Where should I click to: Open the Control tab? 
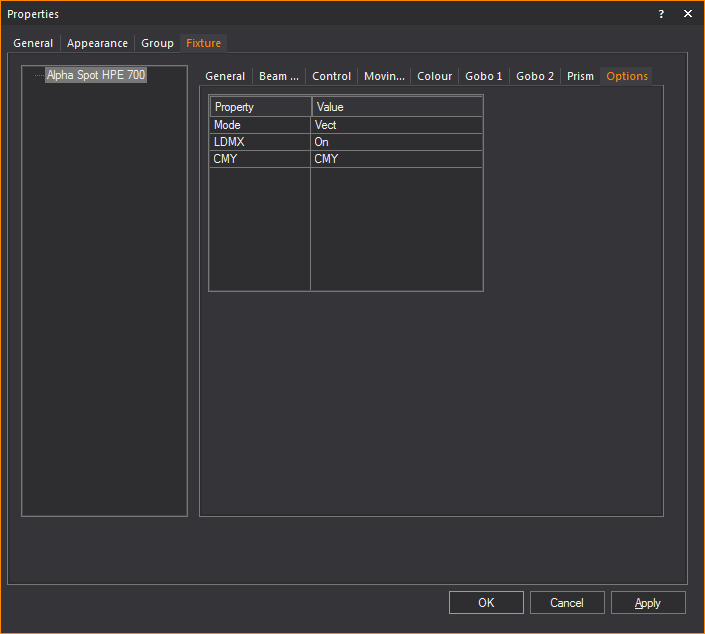coord(331,76)
